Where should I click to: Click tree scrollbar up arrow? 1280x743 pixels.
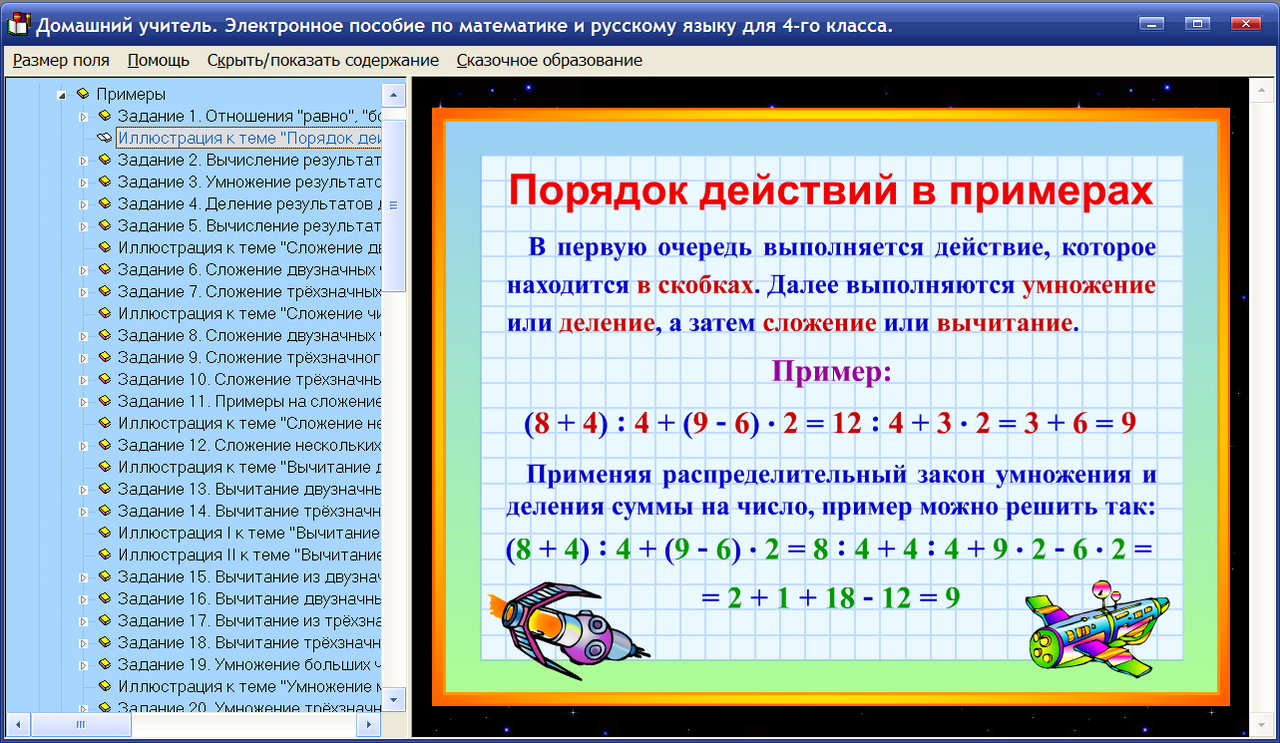coord(394,96)
